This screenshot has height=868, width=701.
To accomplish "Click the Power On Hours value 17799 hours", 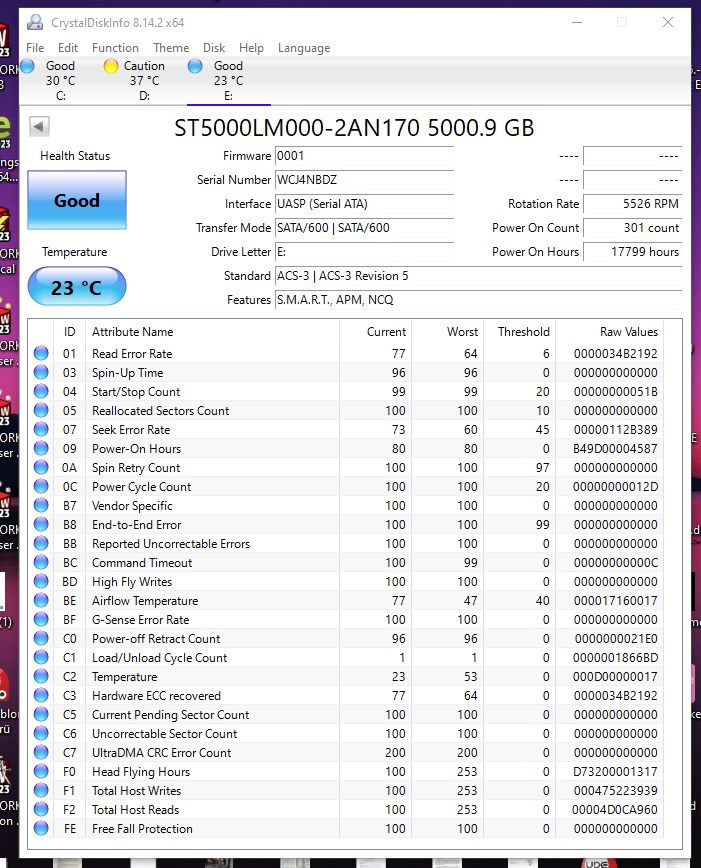I will coord(632,252).
